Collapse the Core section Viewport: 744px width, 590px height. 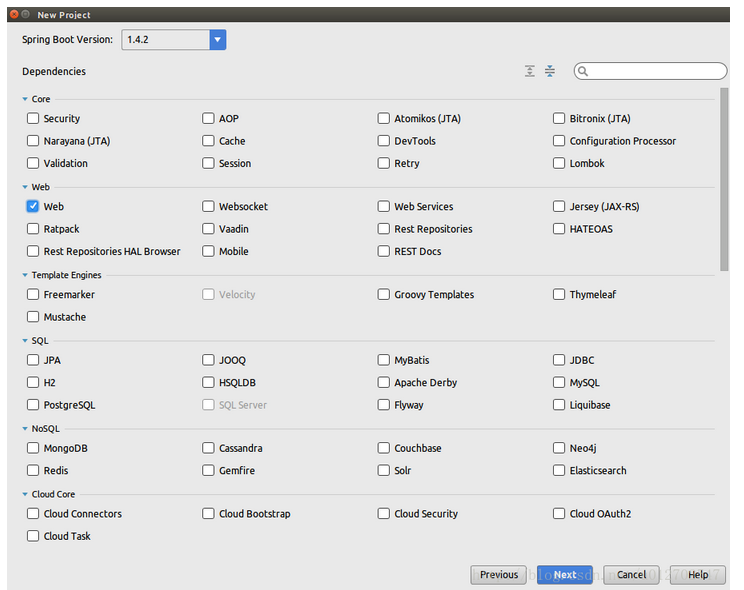(x=25, y=99)
